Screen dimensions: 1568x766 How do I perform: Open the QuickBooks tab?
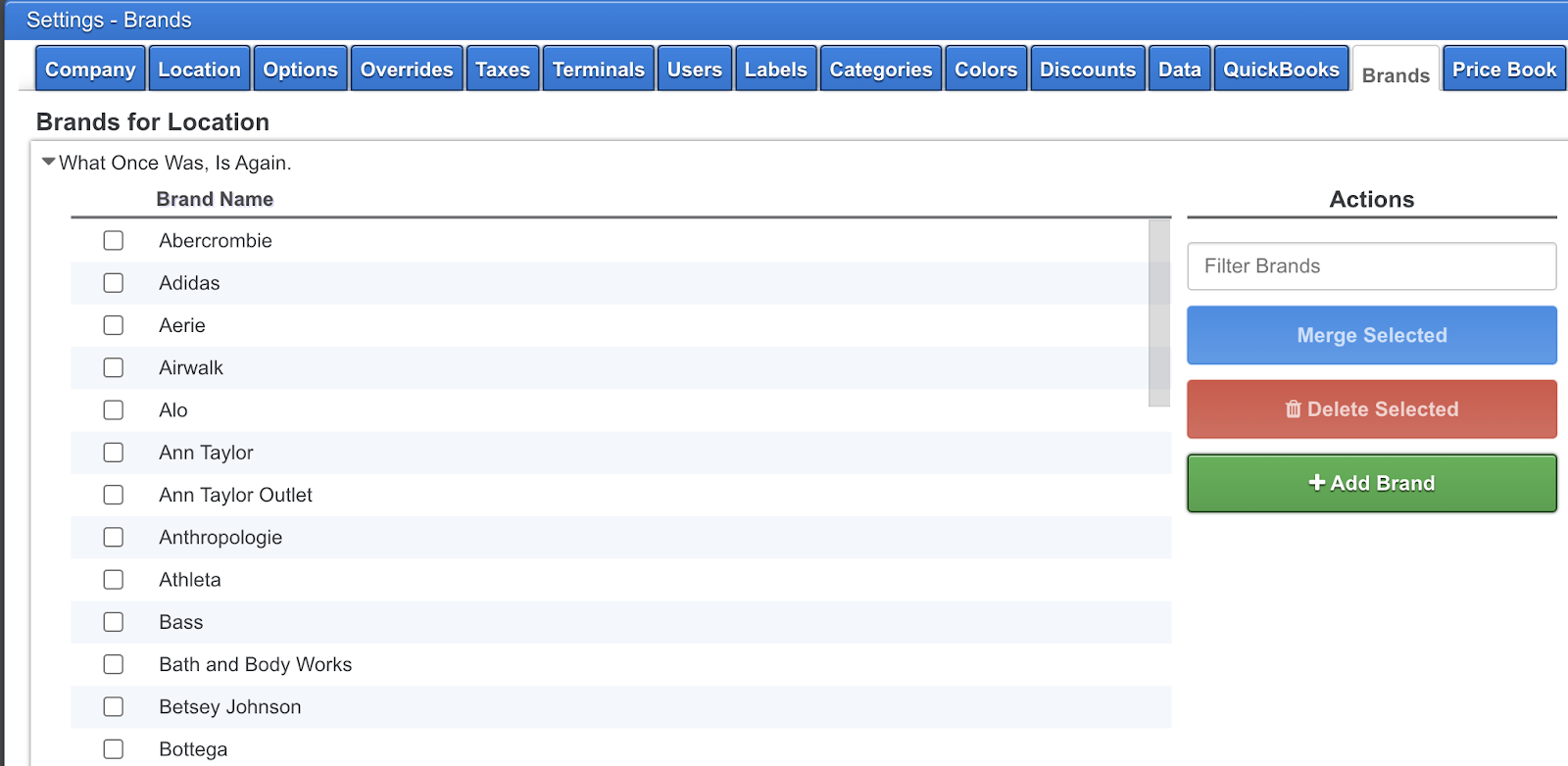1282,69
